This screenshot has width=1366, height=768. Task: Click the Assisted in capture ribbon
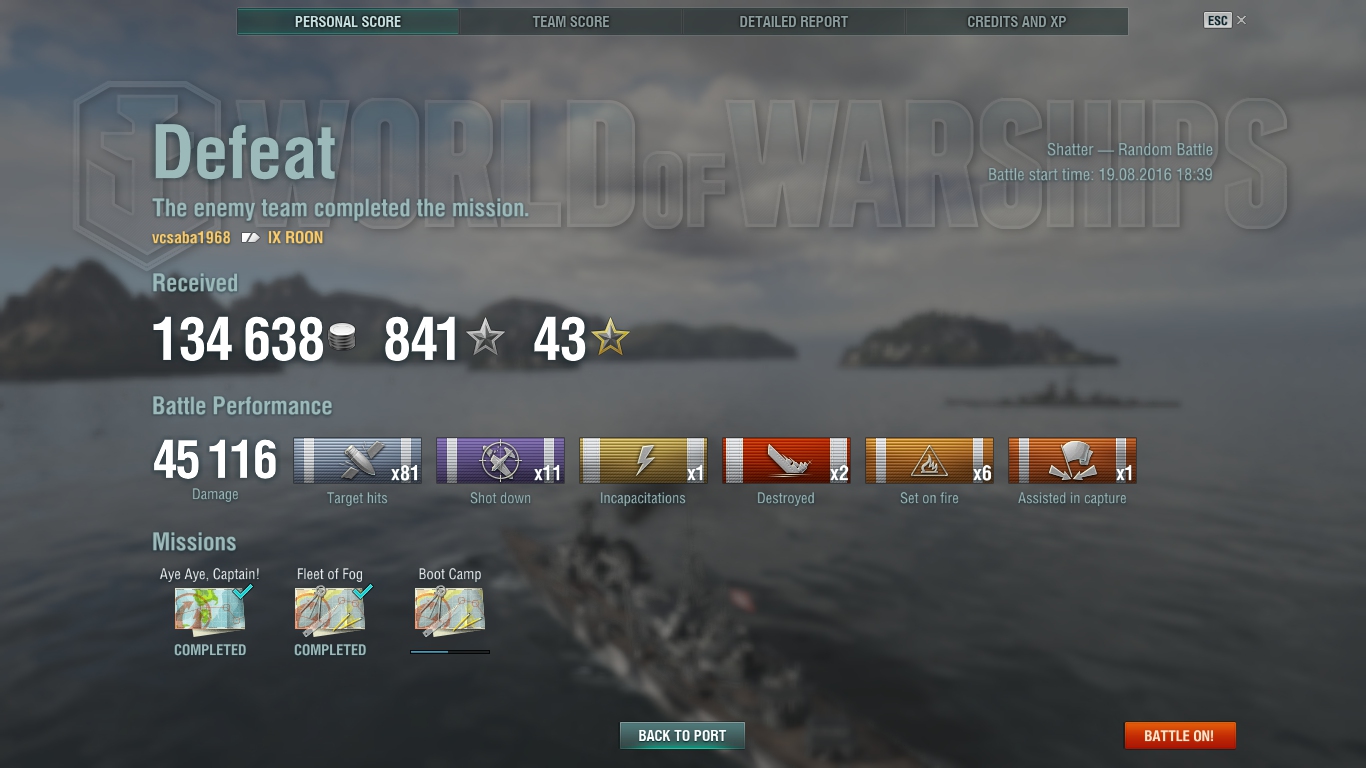[1072, 460]
